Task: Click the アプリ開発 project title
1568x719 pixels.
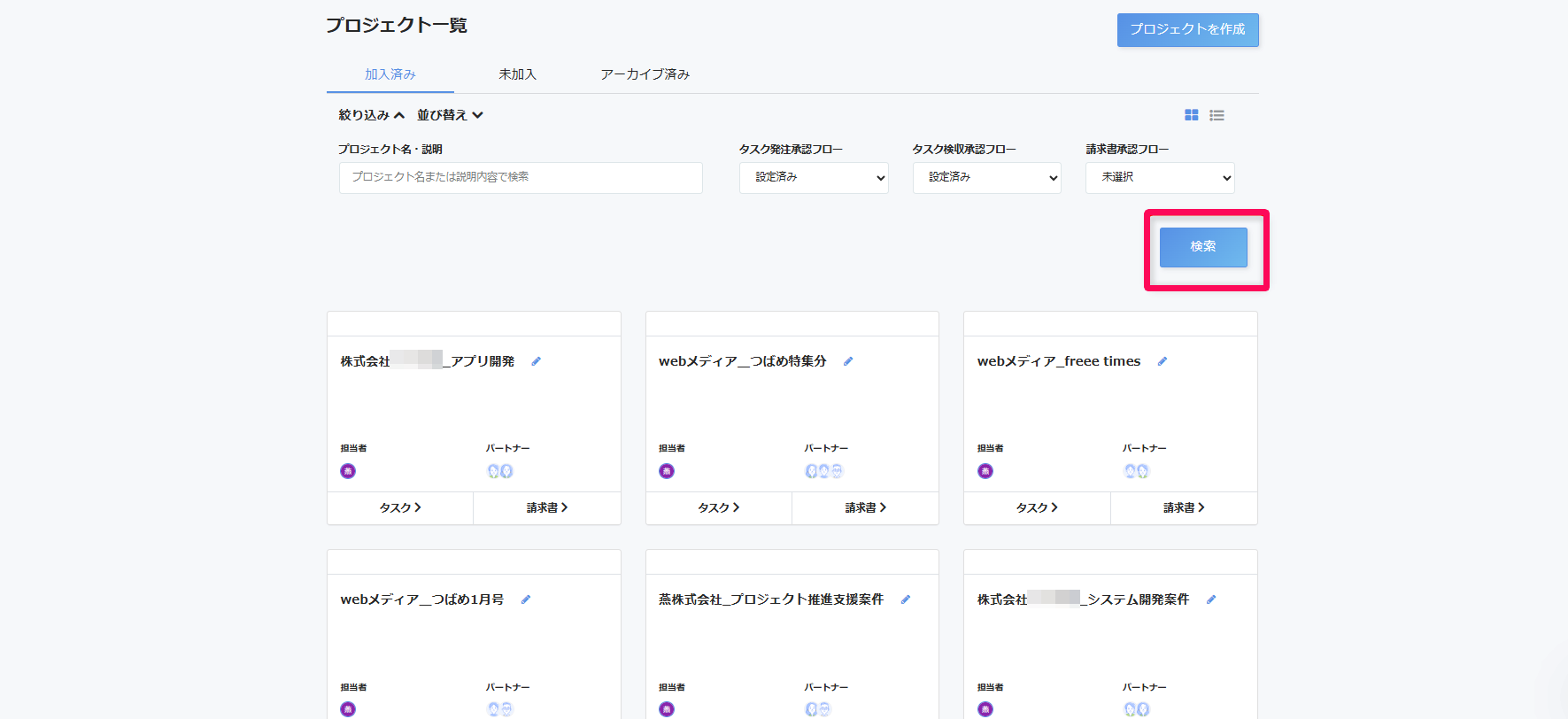Action: click(428, 361)
